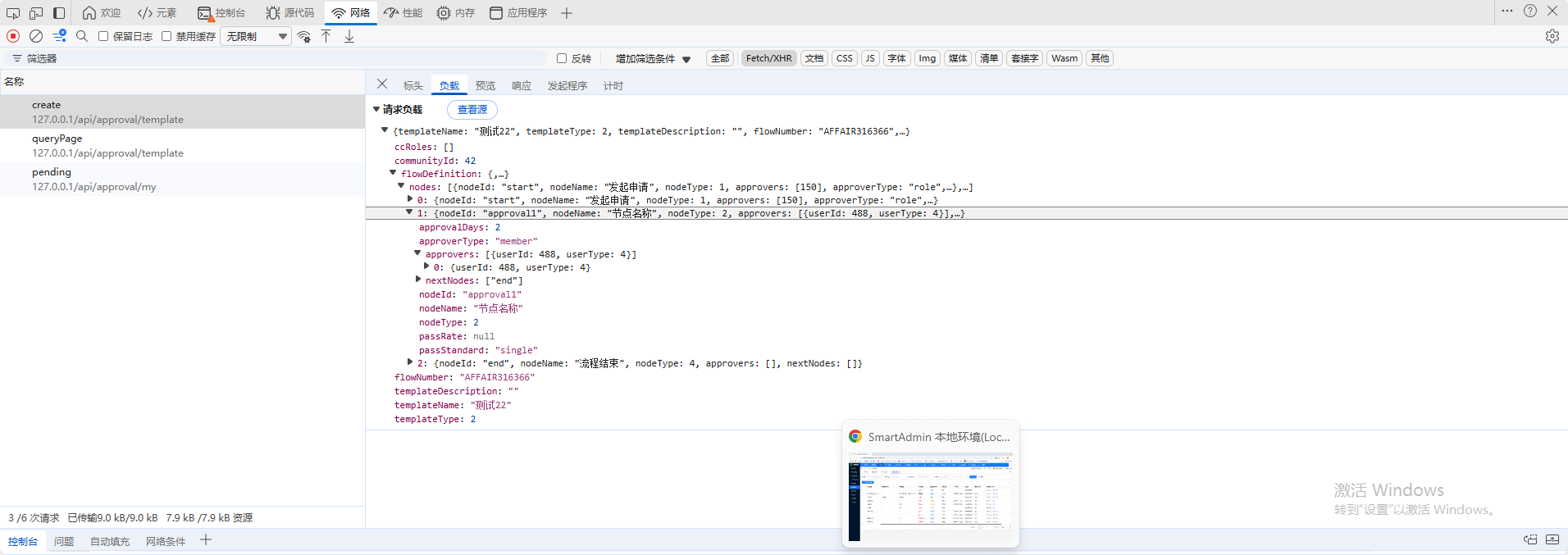Check the 反转 invert filter checkbox

point(562,58)
